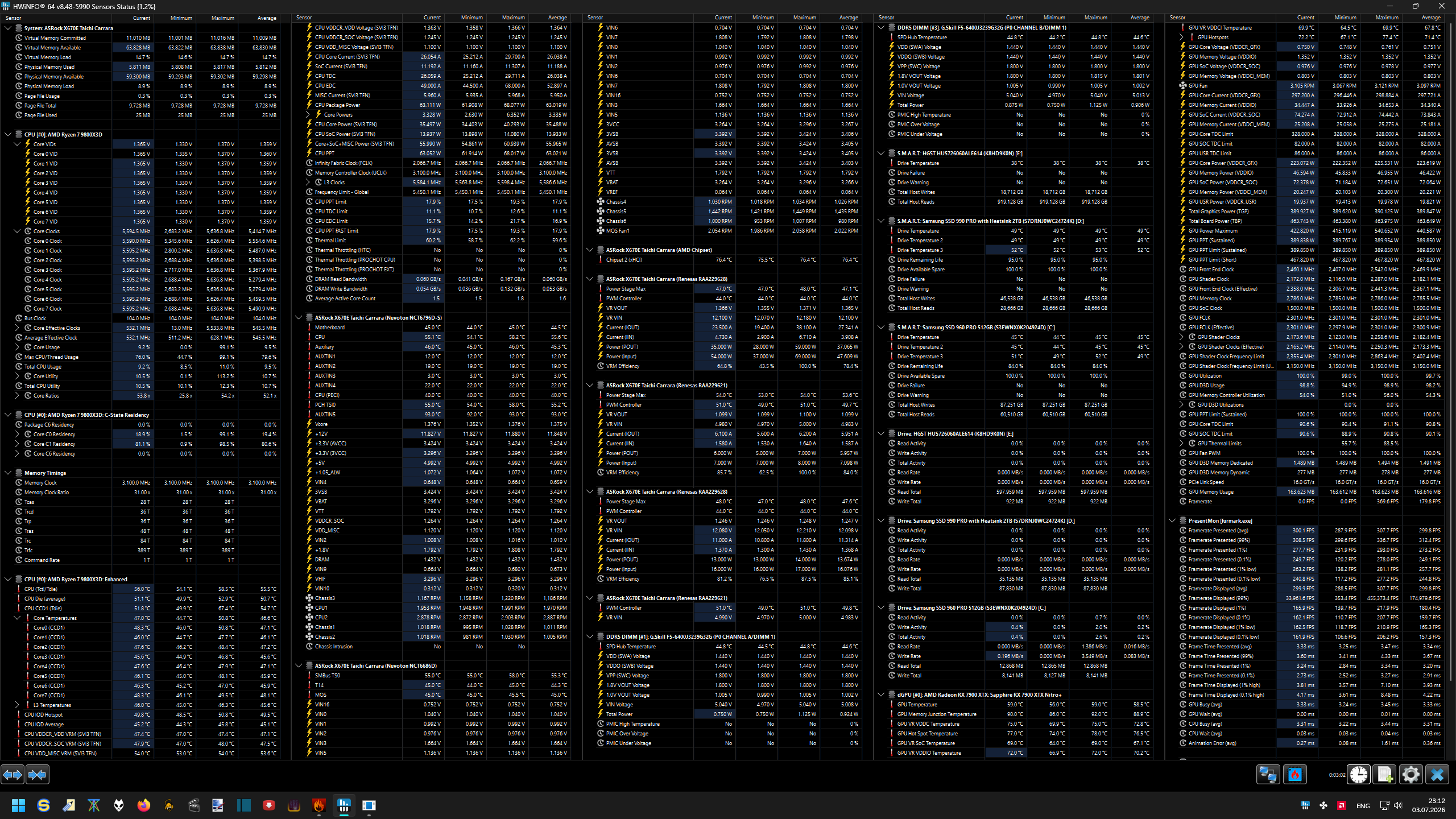The image size is (1456, 819).
Task: Click the clock icon beside Bus Clock
Action: (x=19, y=318)
